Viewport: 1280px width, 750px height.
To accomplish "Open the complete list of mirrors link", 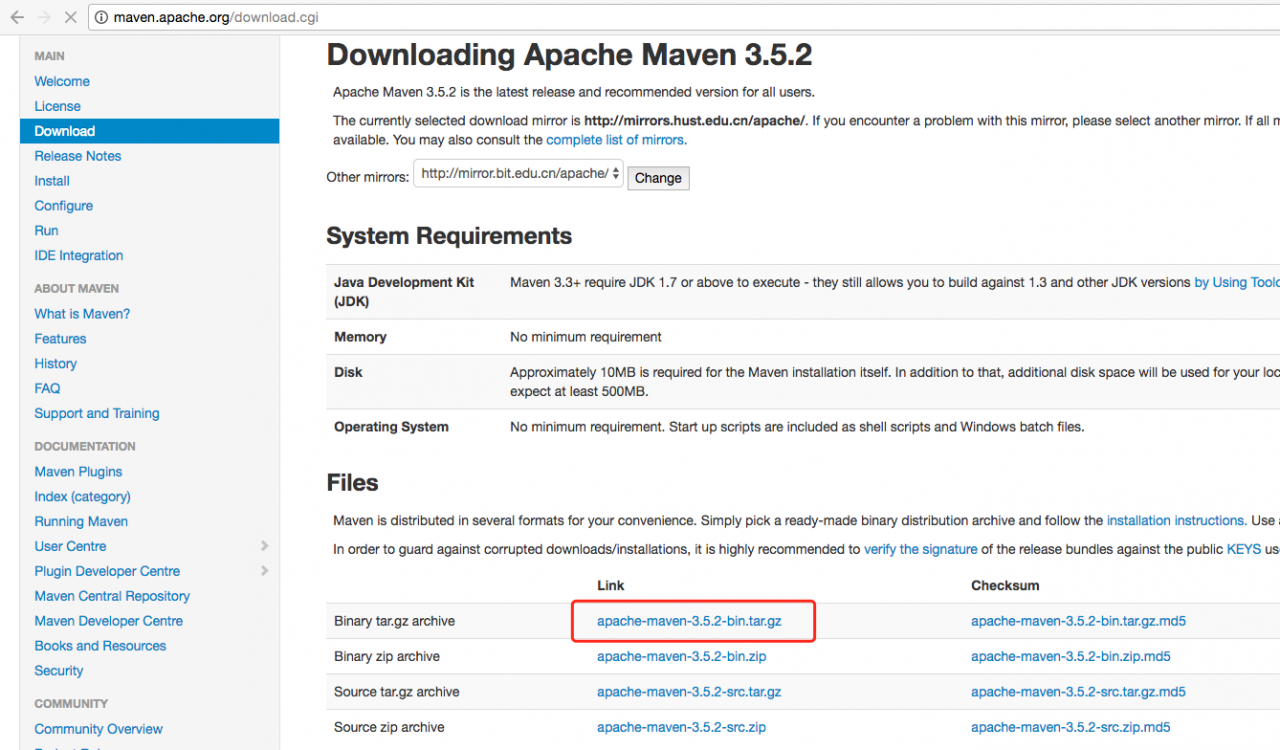I will pyautogui.click(x=615, y=140).
